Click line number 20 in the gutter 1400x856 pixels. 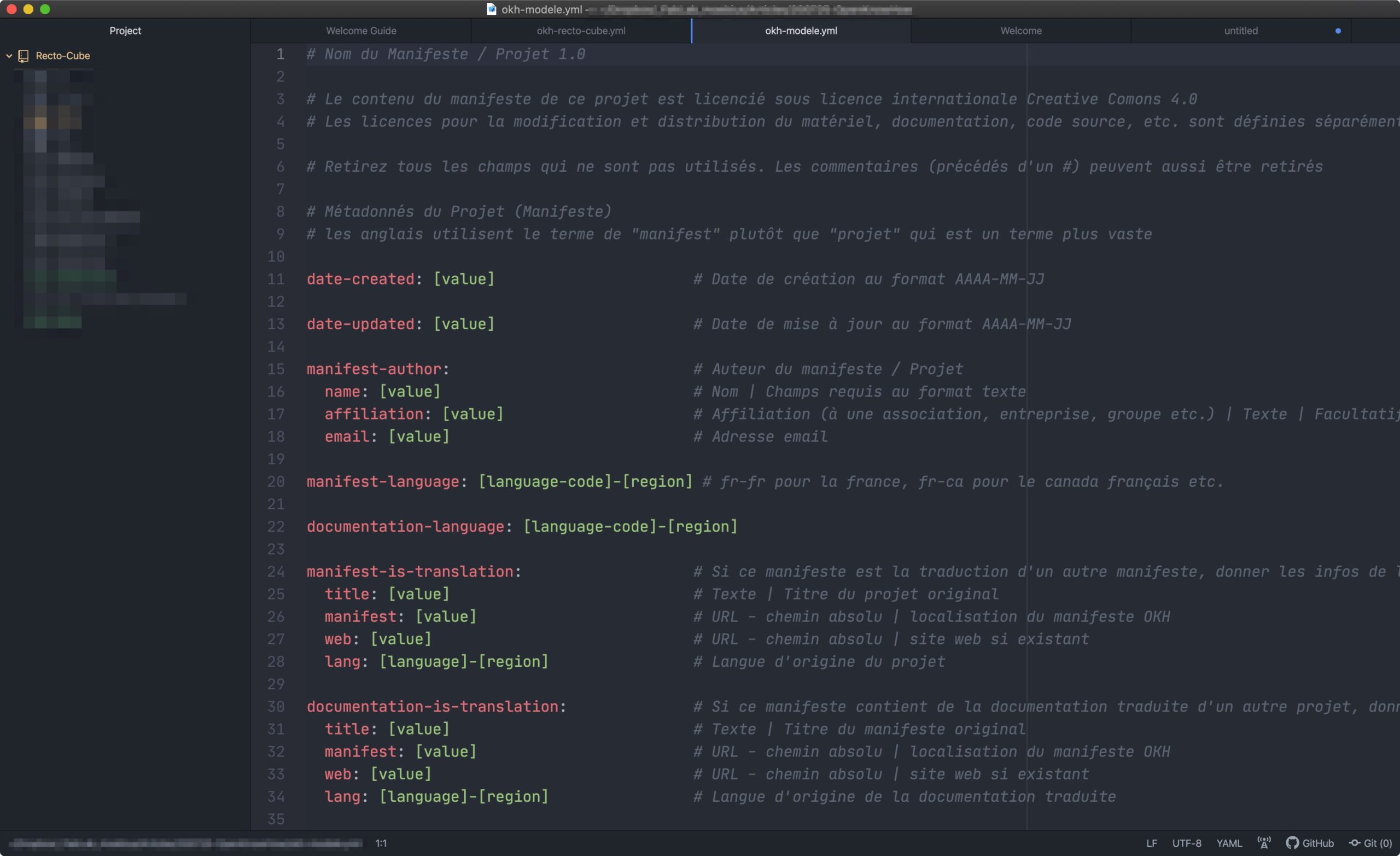(x=276, y=481)
